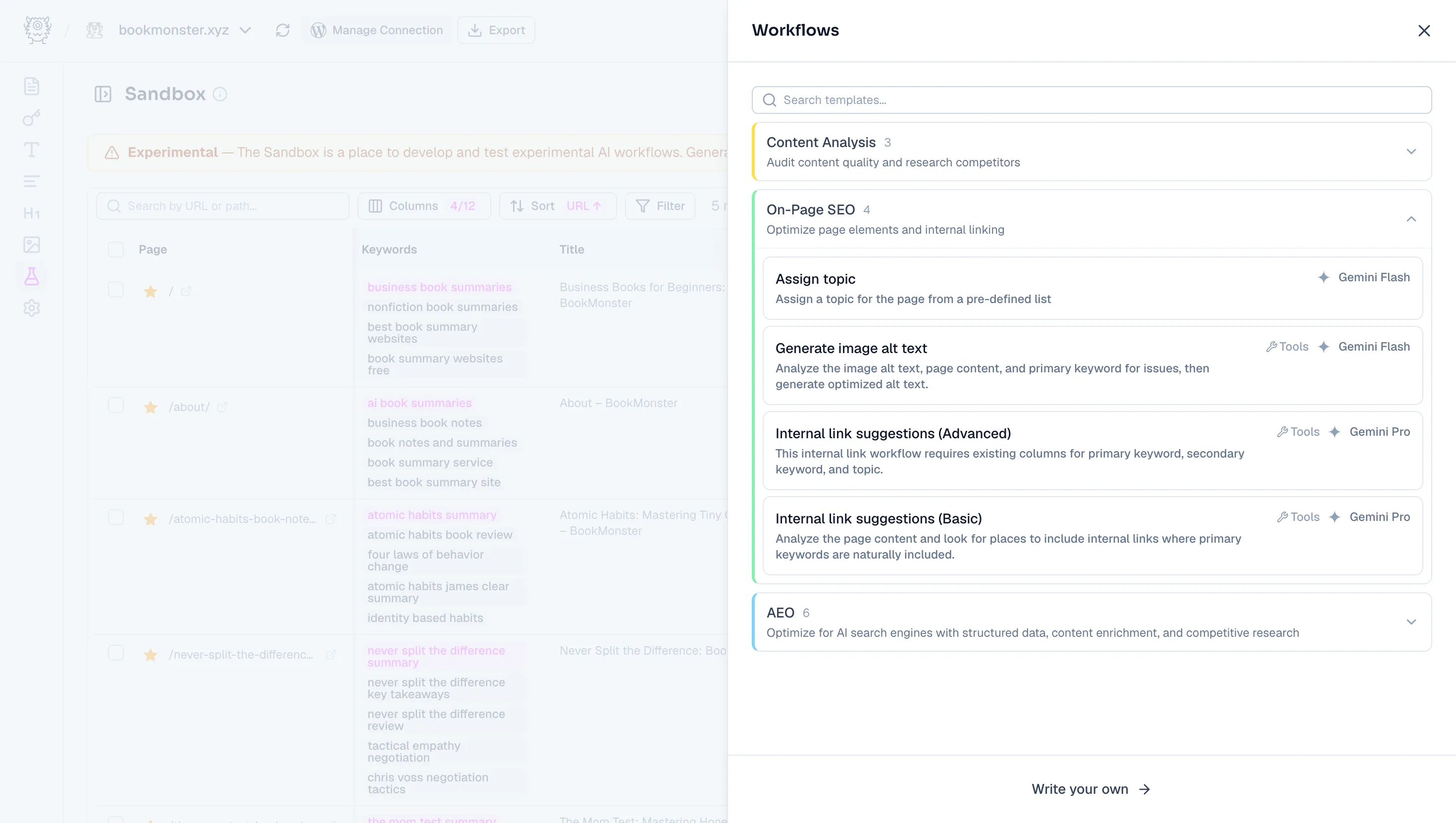This screenshot has width=1456, height=823.
Task: Open the keywords key icon in sidebar
Action: 32,118
